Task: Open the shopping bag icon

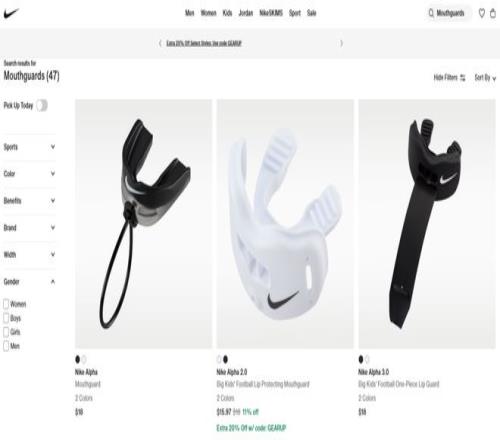Action: 493,13
